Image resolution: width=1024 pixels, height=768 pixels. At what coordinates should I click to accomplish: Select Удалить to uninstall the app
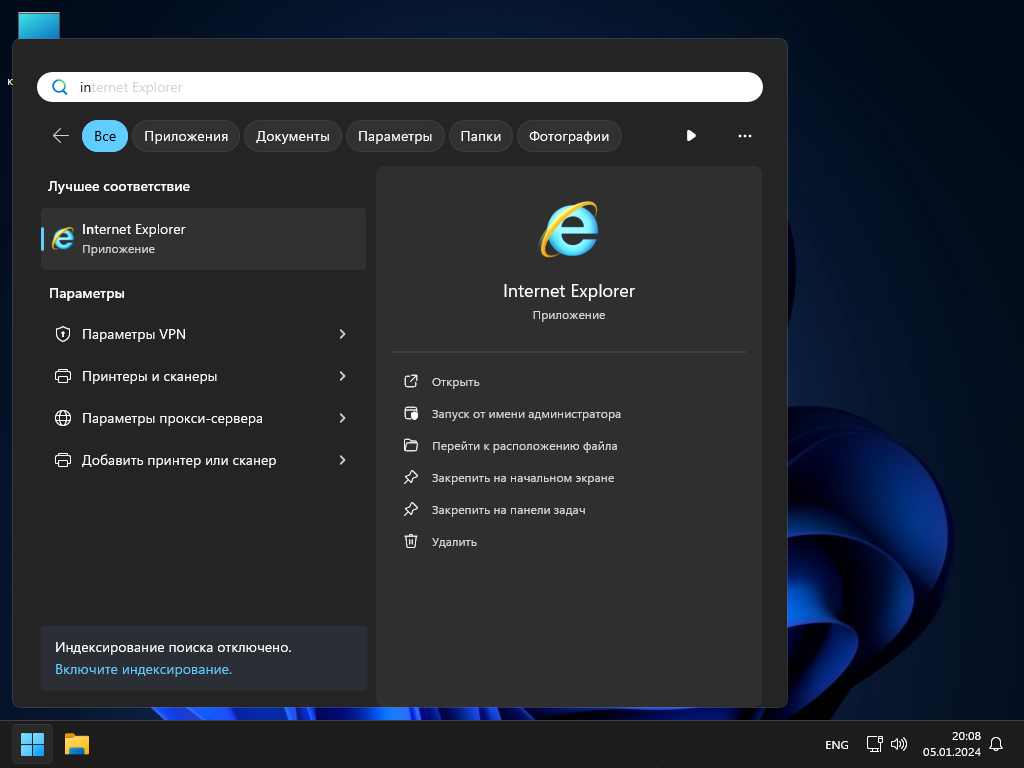pyautogui.click(x=454, y=542)
